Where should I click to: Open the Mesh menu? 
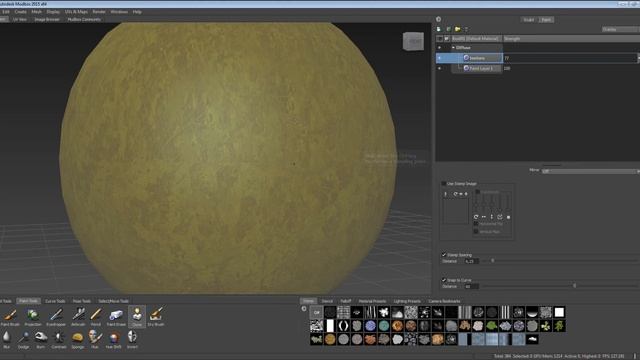pos(37,12)
